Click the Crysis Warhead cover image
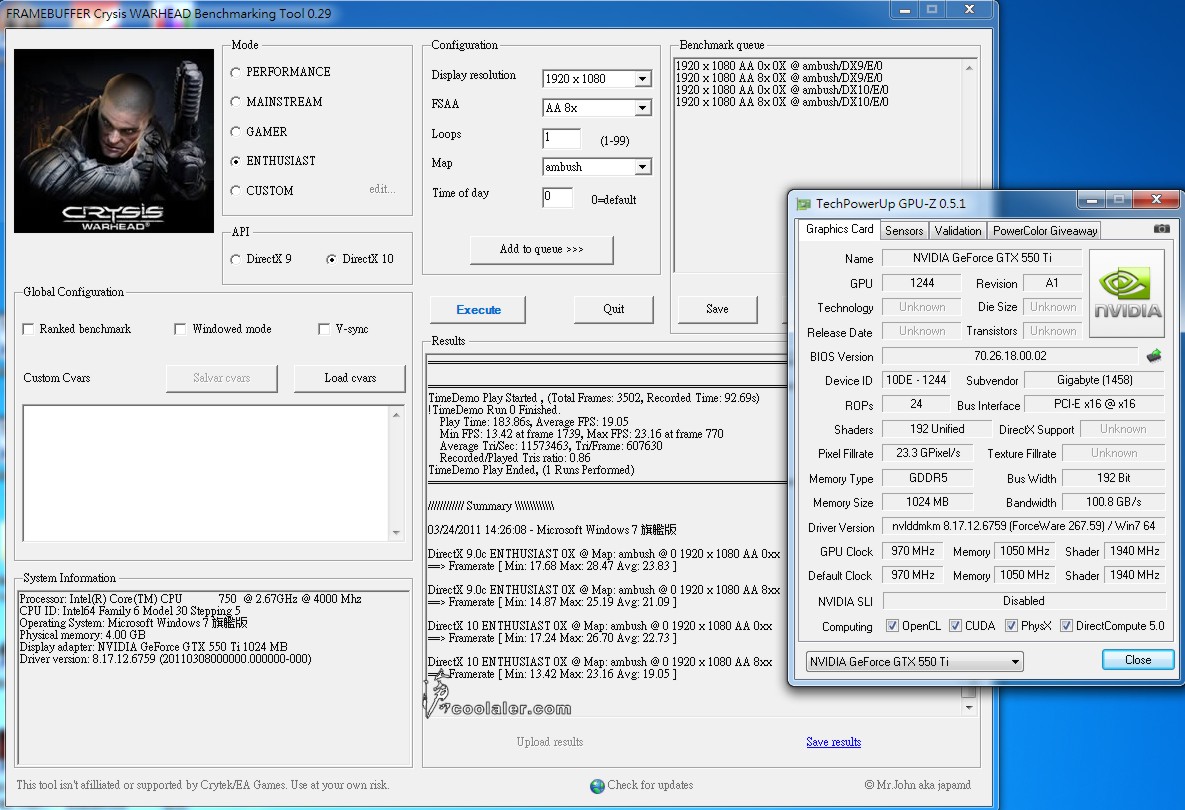 (113, 141)
